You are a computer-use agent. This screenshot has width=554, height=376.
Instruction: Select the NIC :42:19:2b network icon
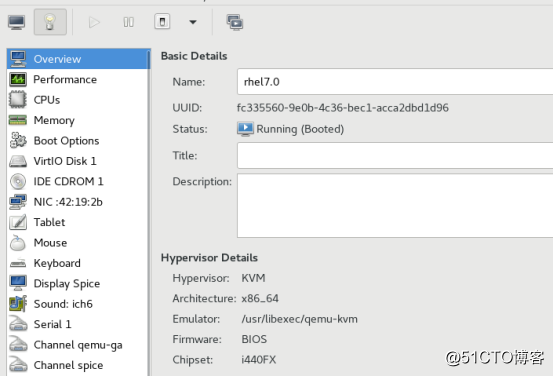(x=18, y=202)
